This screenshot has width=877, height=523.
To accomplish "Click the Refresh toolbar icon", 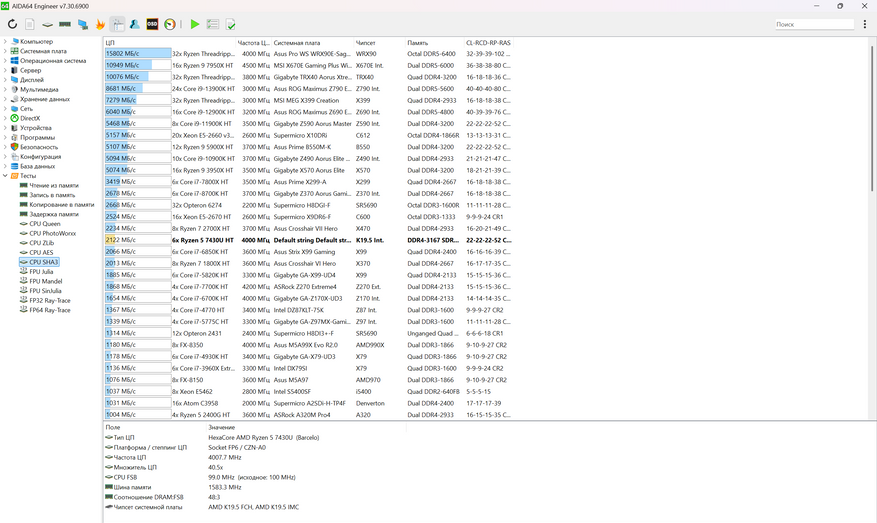I will pyautogui.click(x=12, y=24).
